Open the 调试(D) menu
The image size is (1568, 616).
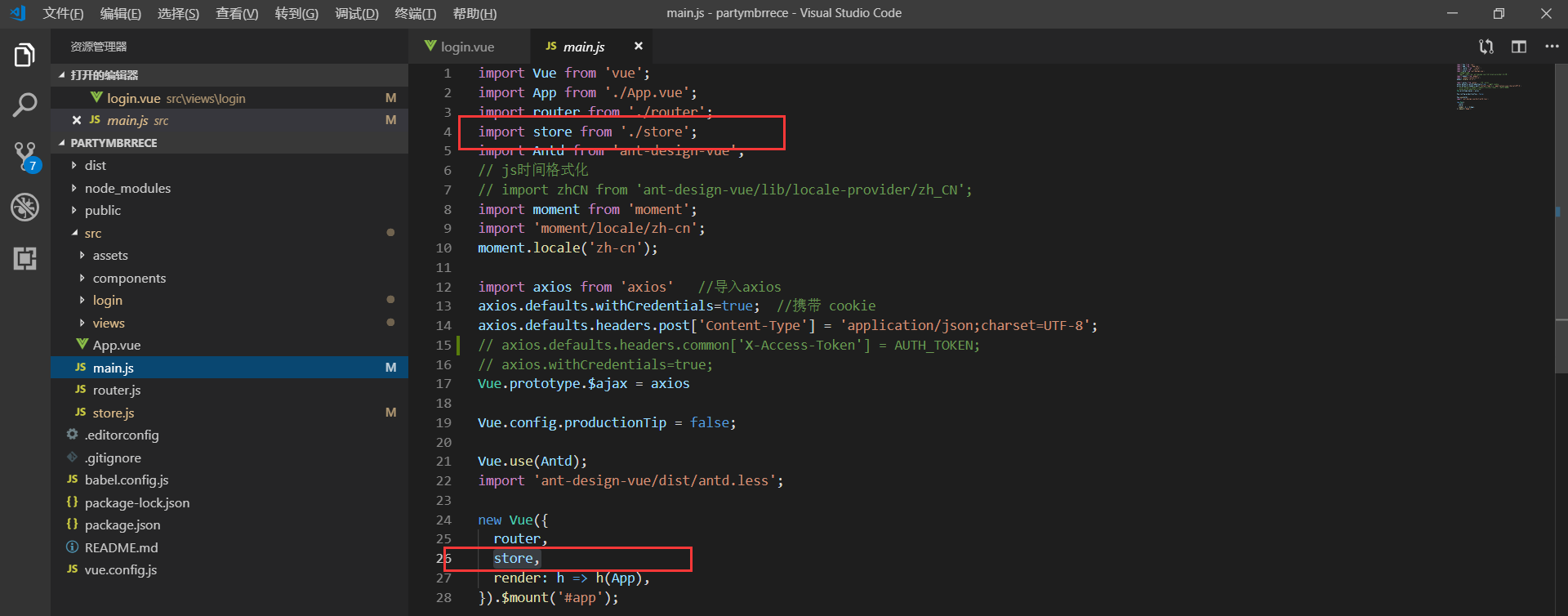(357, 13)
